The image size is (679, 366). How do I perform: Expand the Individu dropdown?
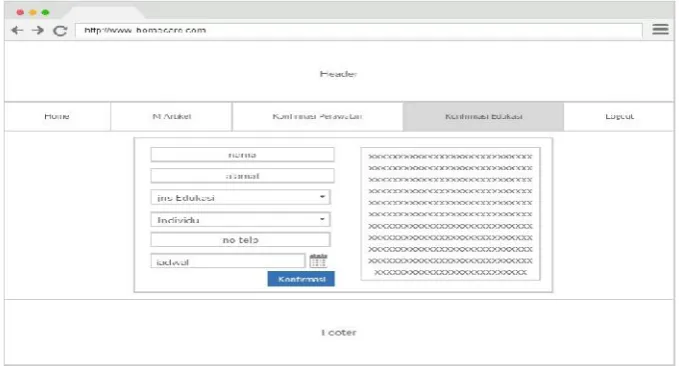(240, 220)
